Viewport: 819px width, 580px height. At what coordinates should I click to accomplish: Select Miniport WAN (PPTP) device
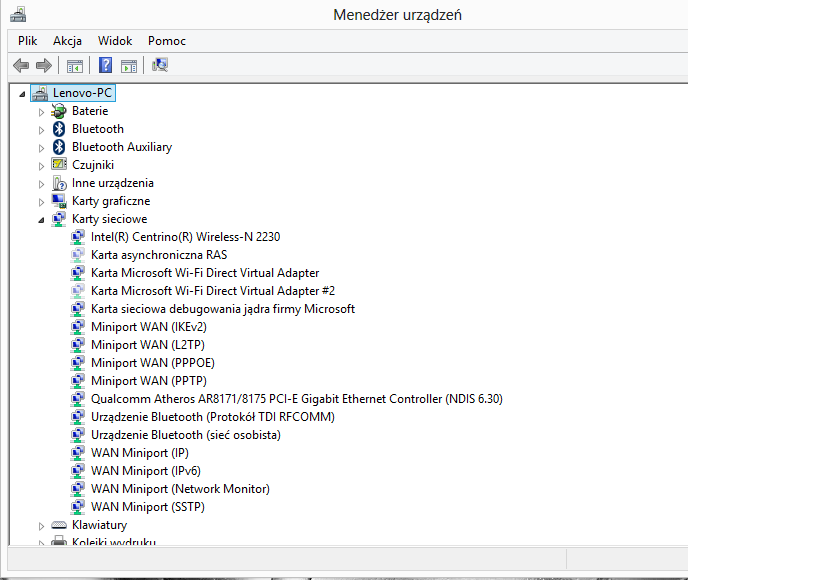149,381
